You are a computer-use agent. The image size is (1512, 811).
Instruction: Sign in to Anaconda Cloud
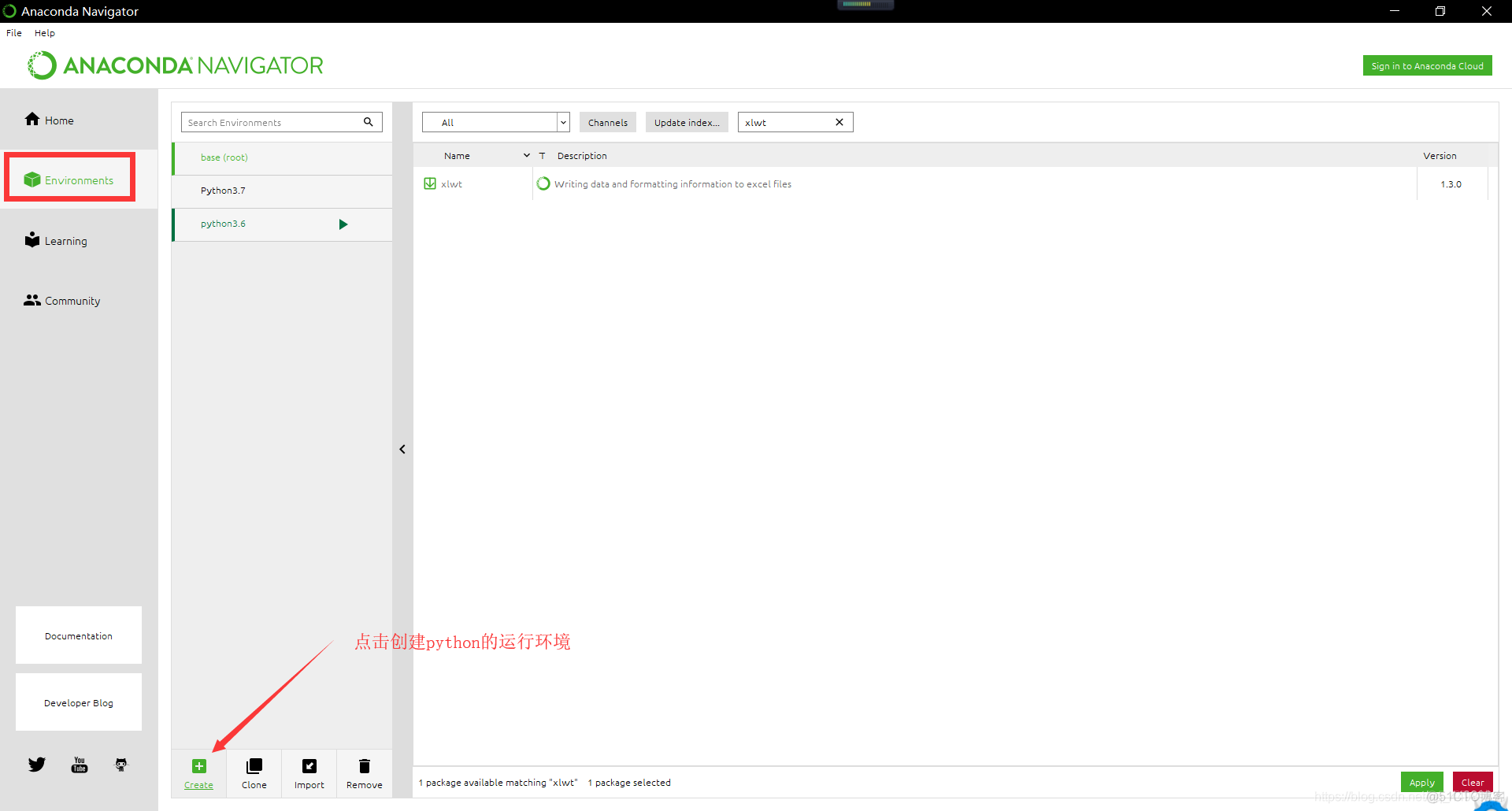click(x=1427, y=66)
